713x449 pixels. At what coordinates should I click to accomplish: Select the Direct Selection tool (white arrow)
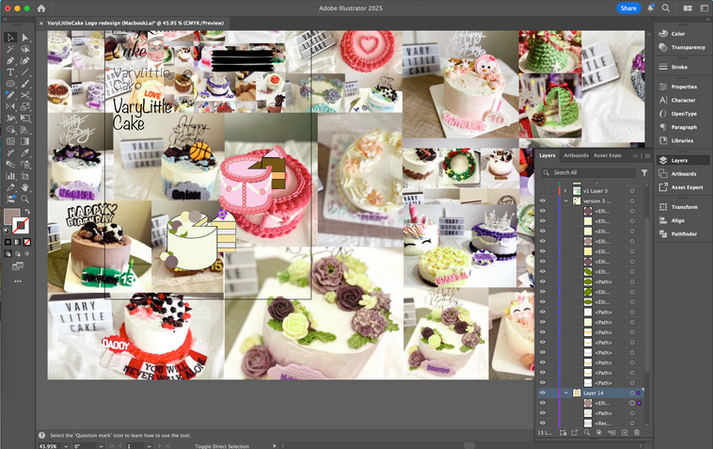coord(25,37)
